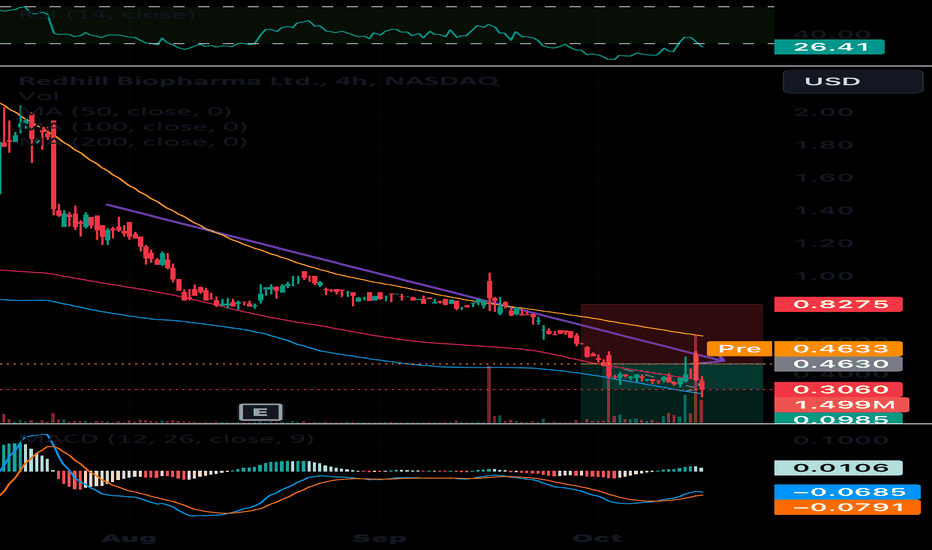Screen dimensions: 932x550
Task: Click the 2.00 price axis label
Action: click(x=824, y=112)
